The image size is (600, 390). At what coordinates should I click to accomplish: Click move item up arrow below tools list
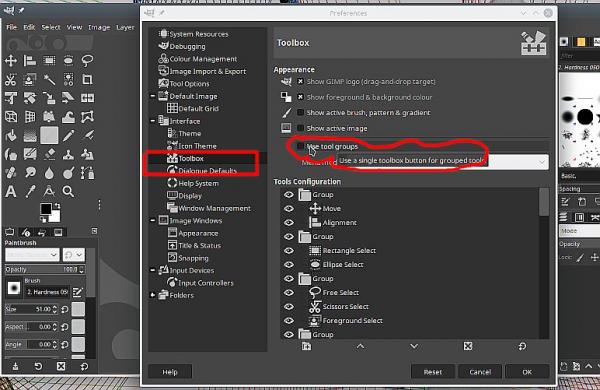click(x=360, y=346)
